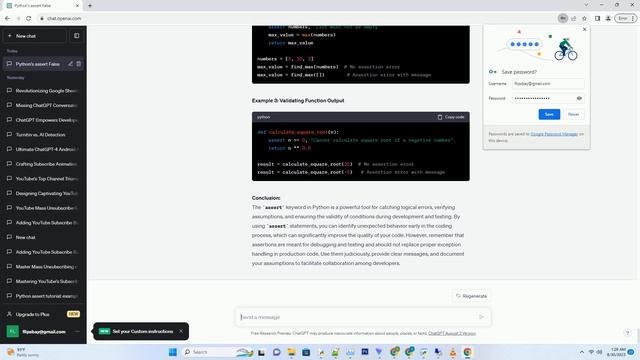Dismiss the Custom instructions tooltip with X
This screenshot has height=360, width=640.
click(181, 331)
